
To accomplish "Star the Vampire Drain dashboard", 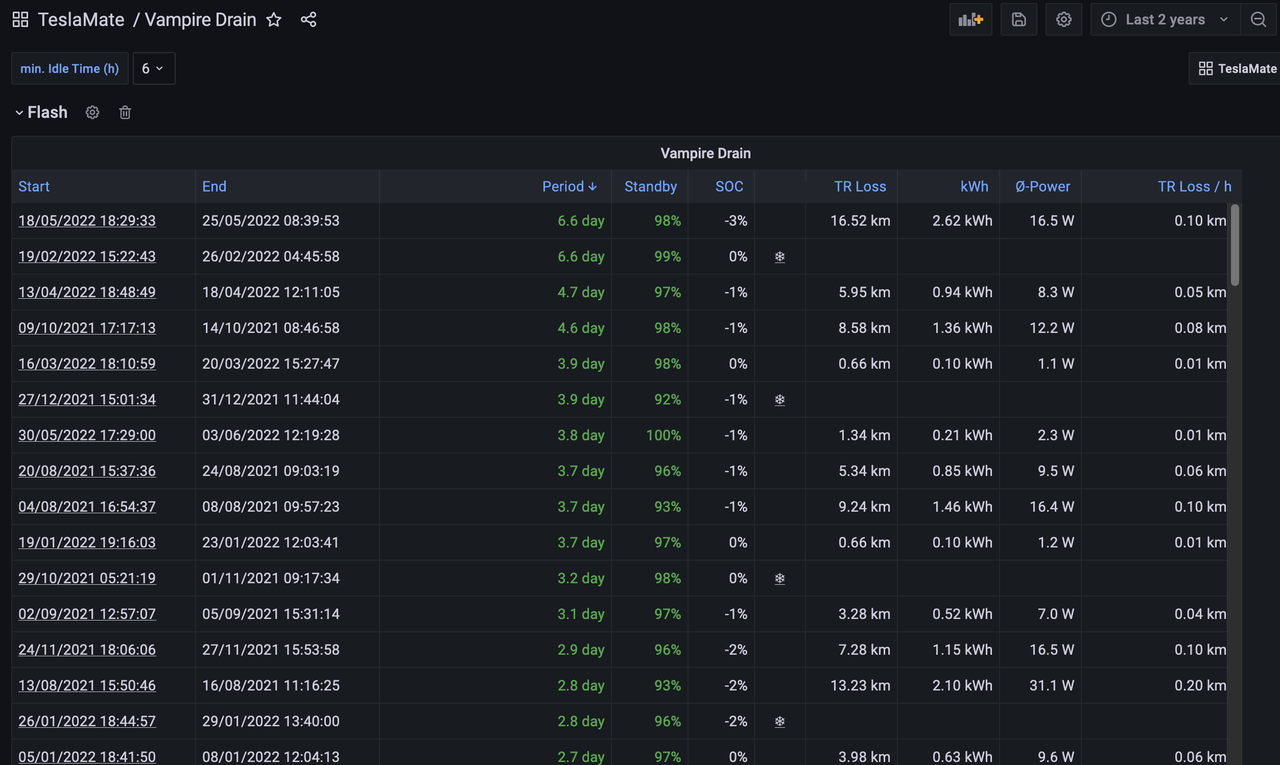I will click(x=274, y=20).
